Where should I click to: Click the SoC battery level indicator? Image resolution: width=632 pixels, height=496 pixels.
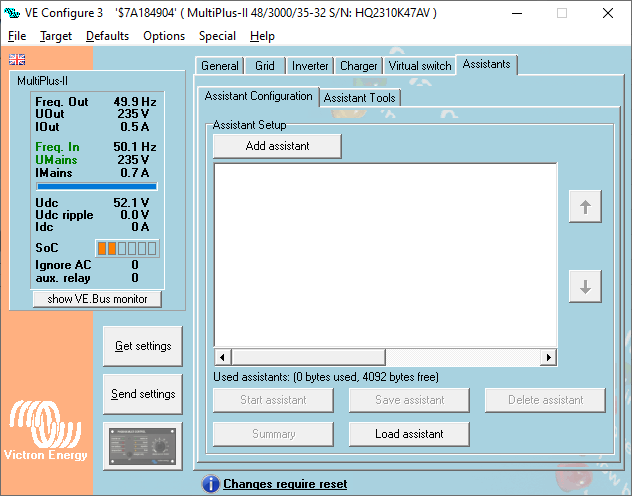[x=127, y=248]
